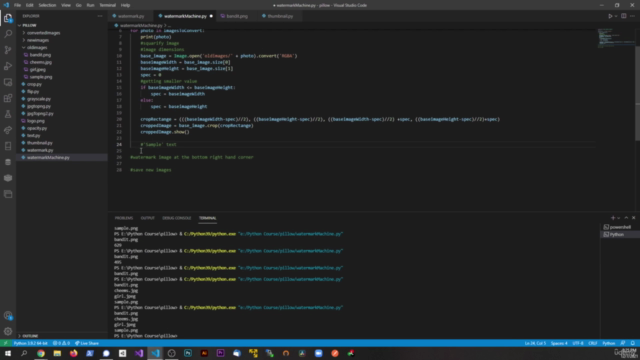Open File Explorer from the taskbar
Viewport: 640px width, 360px height.
click(x=57, y=353)
